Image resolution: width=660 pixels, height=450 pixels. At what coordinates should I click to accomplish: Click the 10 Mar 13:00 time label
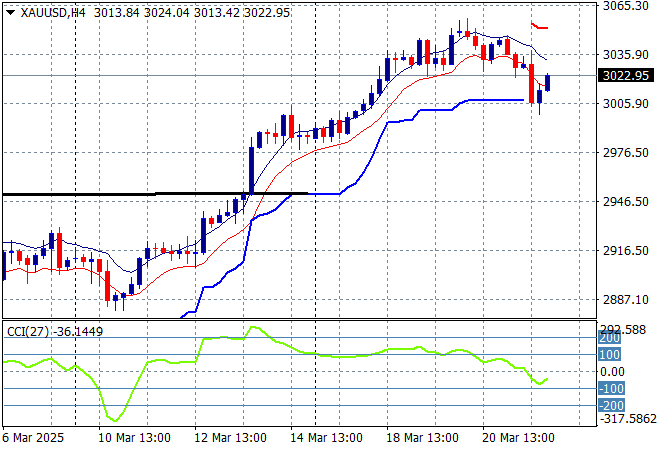pyautogui.click(x=134, y=438)
